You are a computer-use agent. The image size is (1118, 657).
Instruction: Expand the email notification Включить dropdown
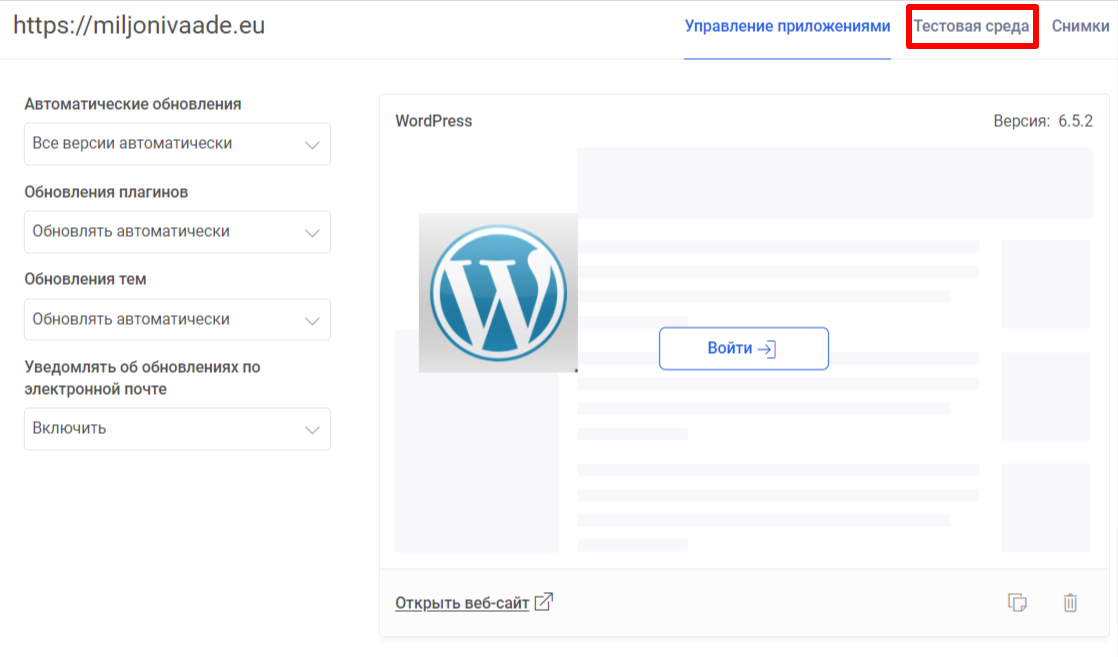[x=177, y=429]
